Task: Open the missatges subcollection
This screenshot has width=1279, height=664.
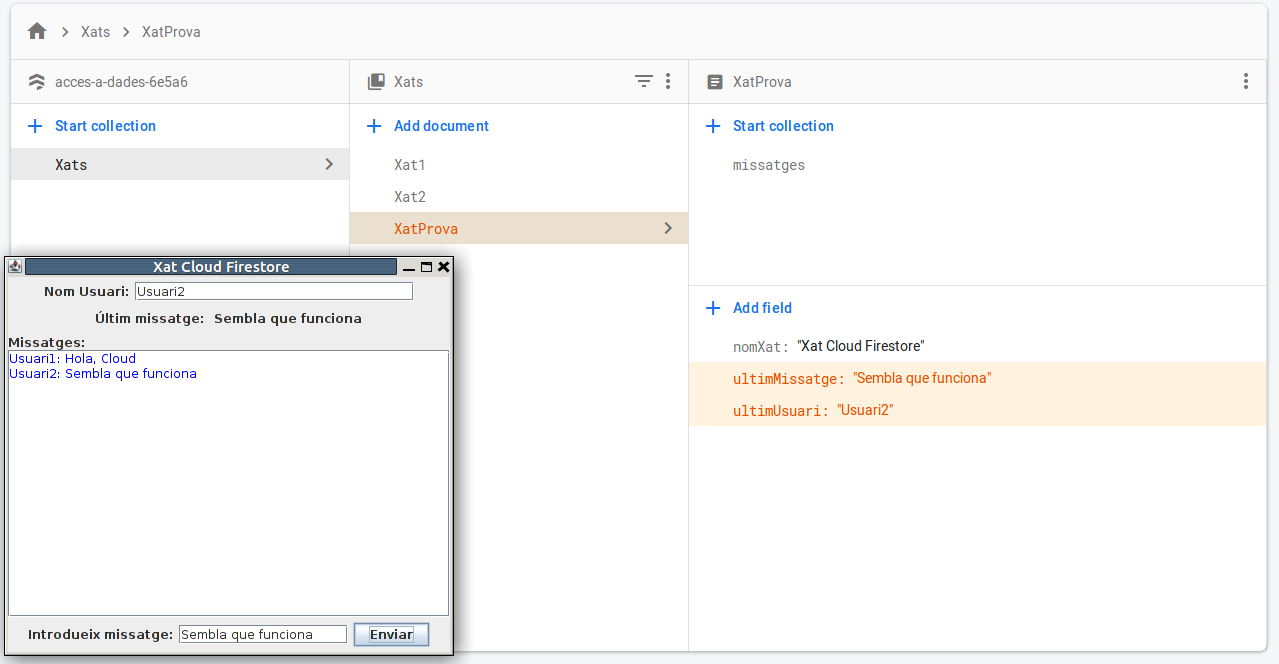Action: click(768, 165)
